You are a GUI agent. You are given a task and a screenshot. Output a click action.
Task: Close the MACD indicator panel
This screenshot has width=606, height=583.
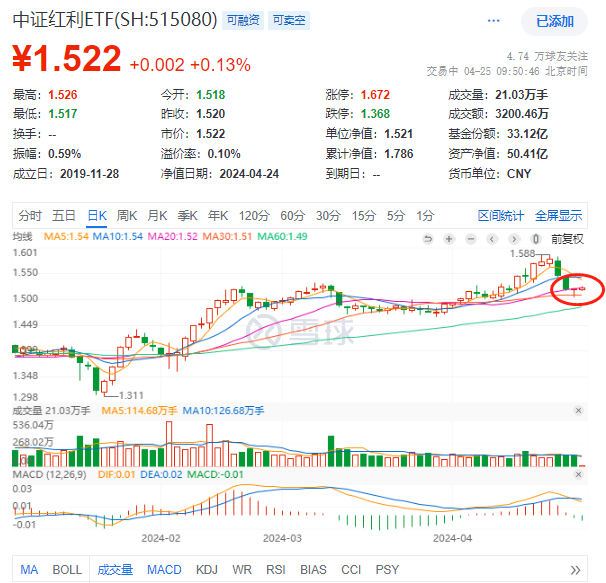click(x=579, y=474)
